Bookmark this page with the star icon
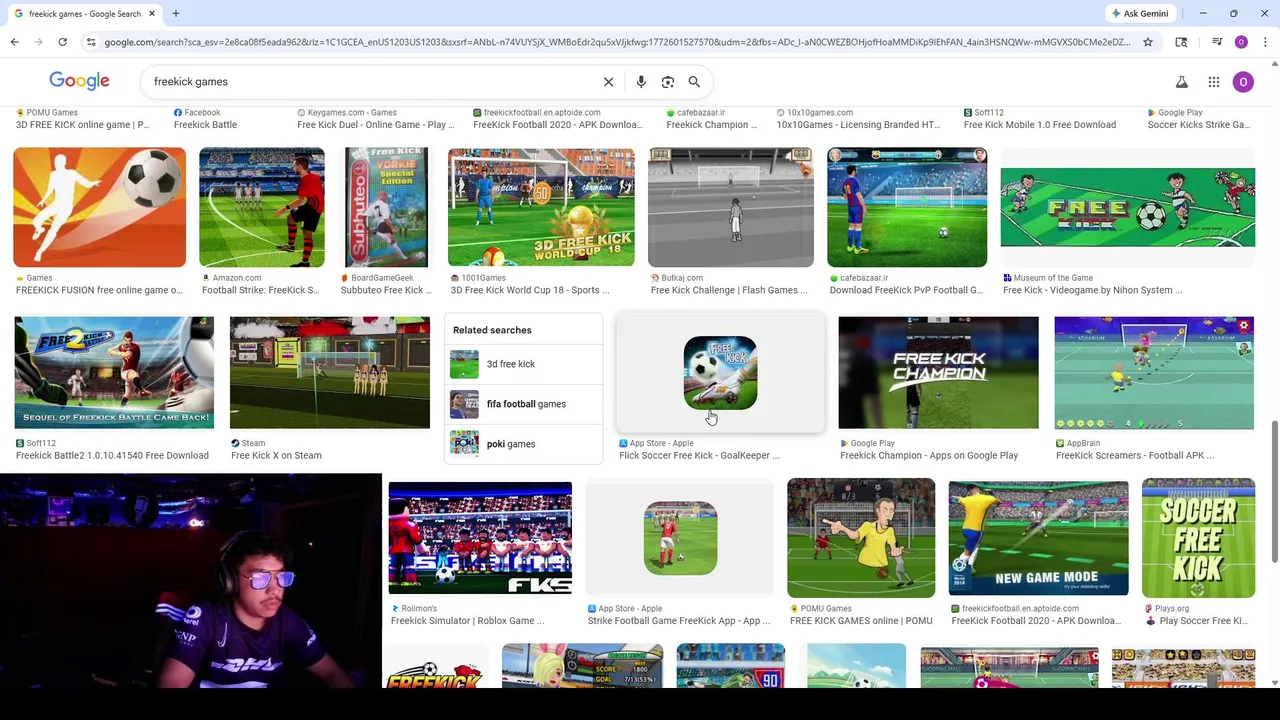 point(1148,42)
